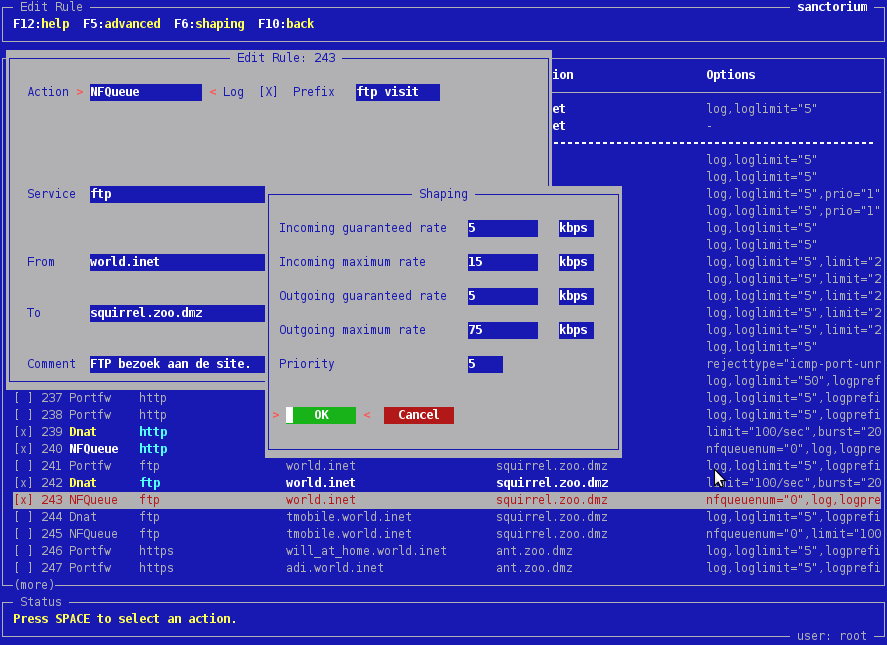The height and width of the screenshot is (645, 887).
Task: Open F5:advanced menu option
Action: click(121, 24)
